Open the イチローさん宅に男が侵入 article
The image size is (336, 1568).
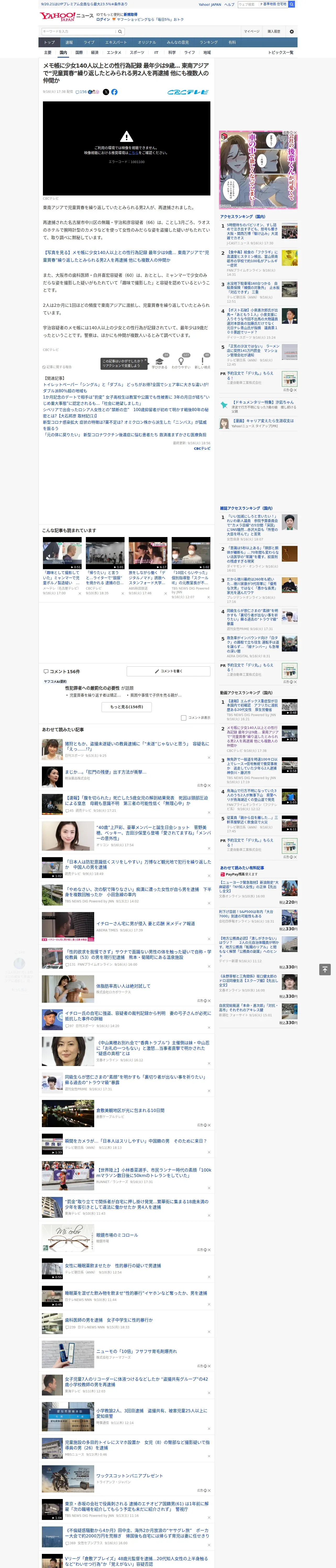click(145, 923)
